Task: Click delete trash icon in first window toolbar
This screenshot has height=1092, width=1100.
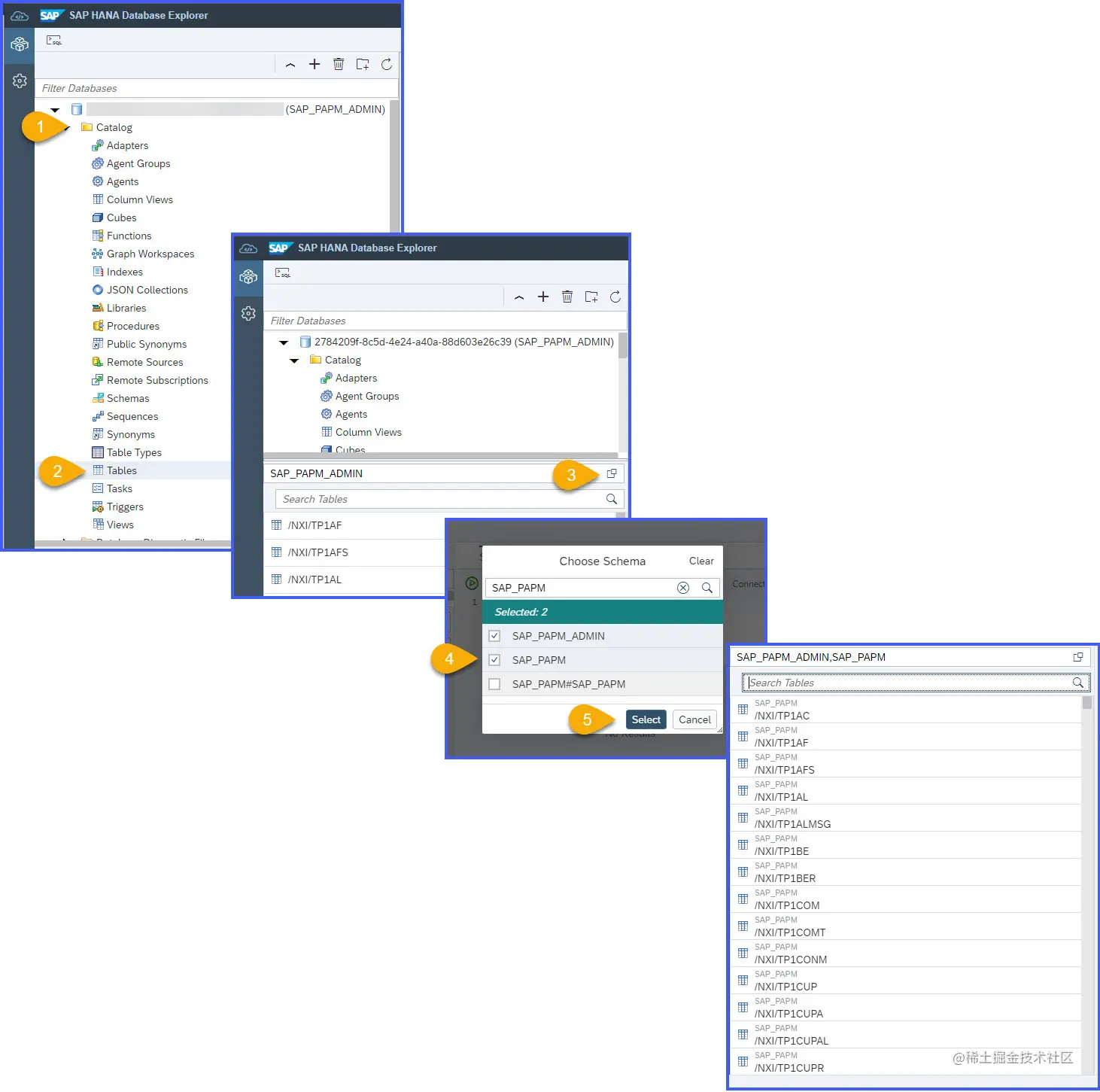Action: [x=339, y=65]
